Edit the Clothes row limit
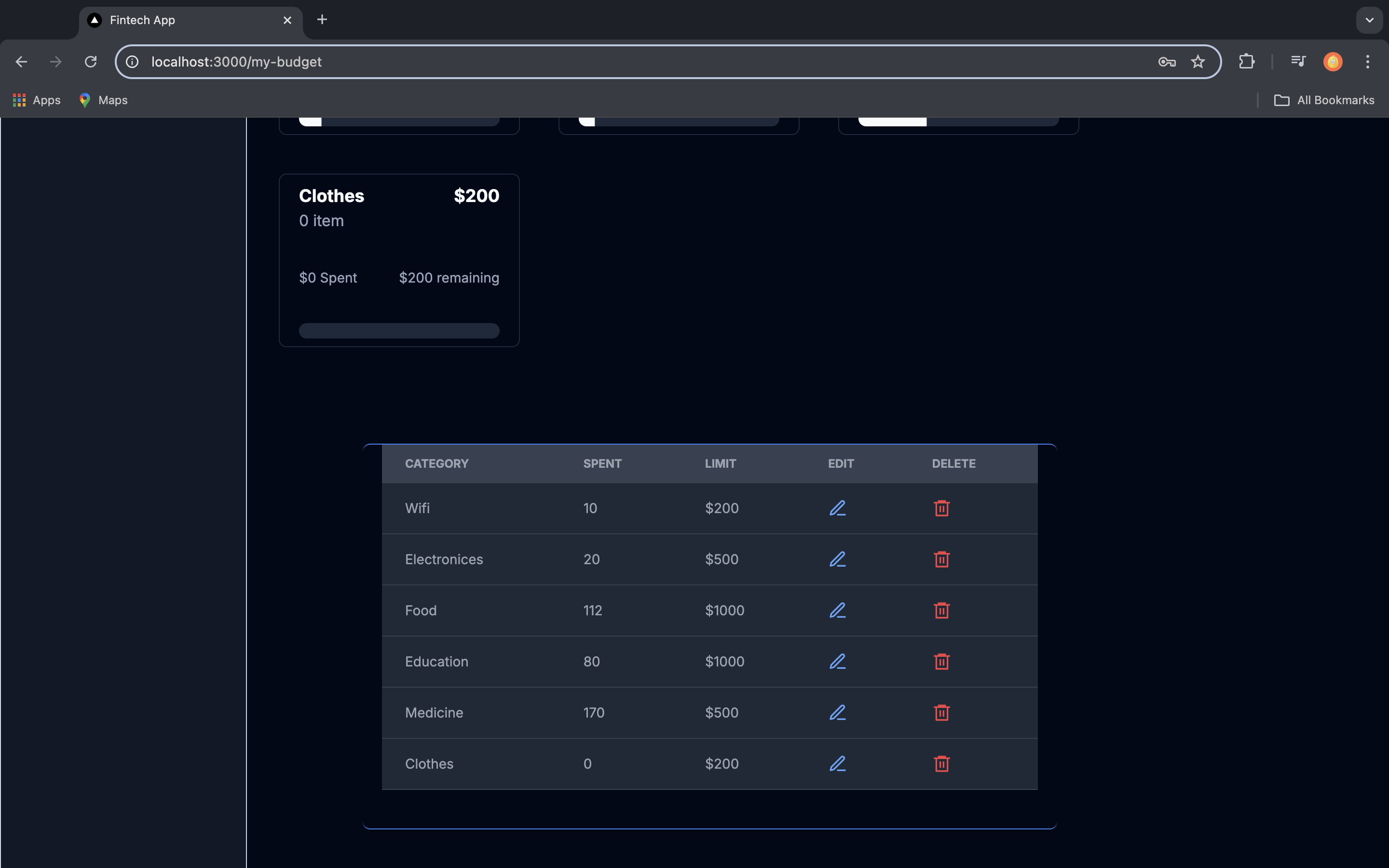 pyautogui.click(x=837, y=763)
